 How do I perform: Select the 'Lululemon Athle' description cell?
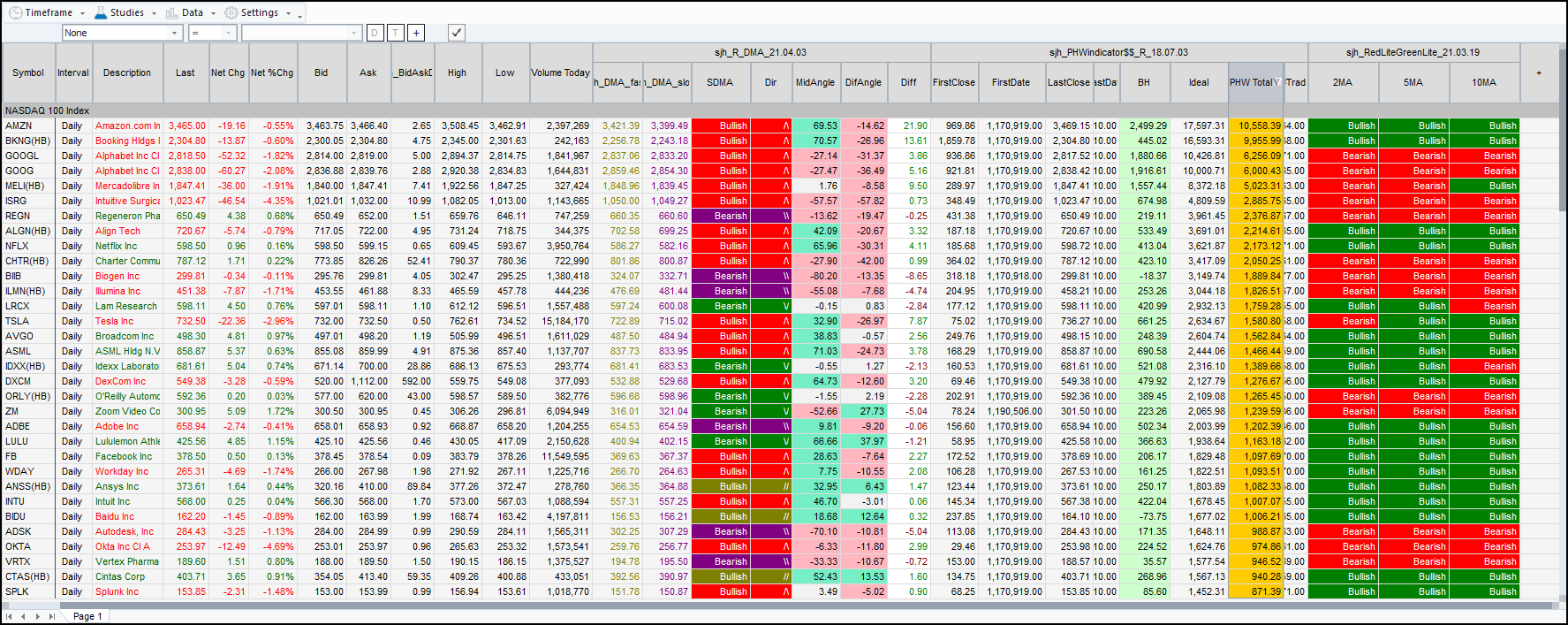click(128, 441)
